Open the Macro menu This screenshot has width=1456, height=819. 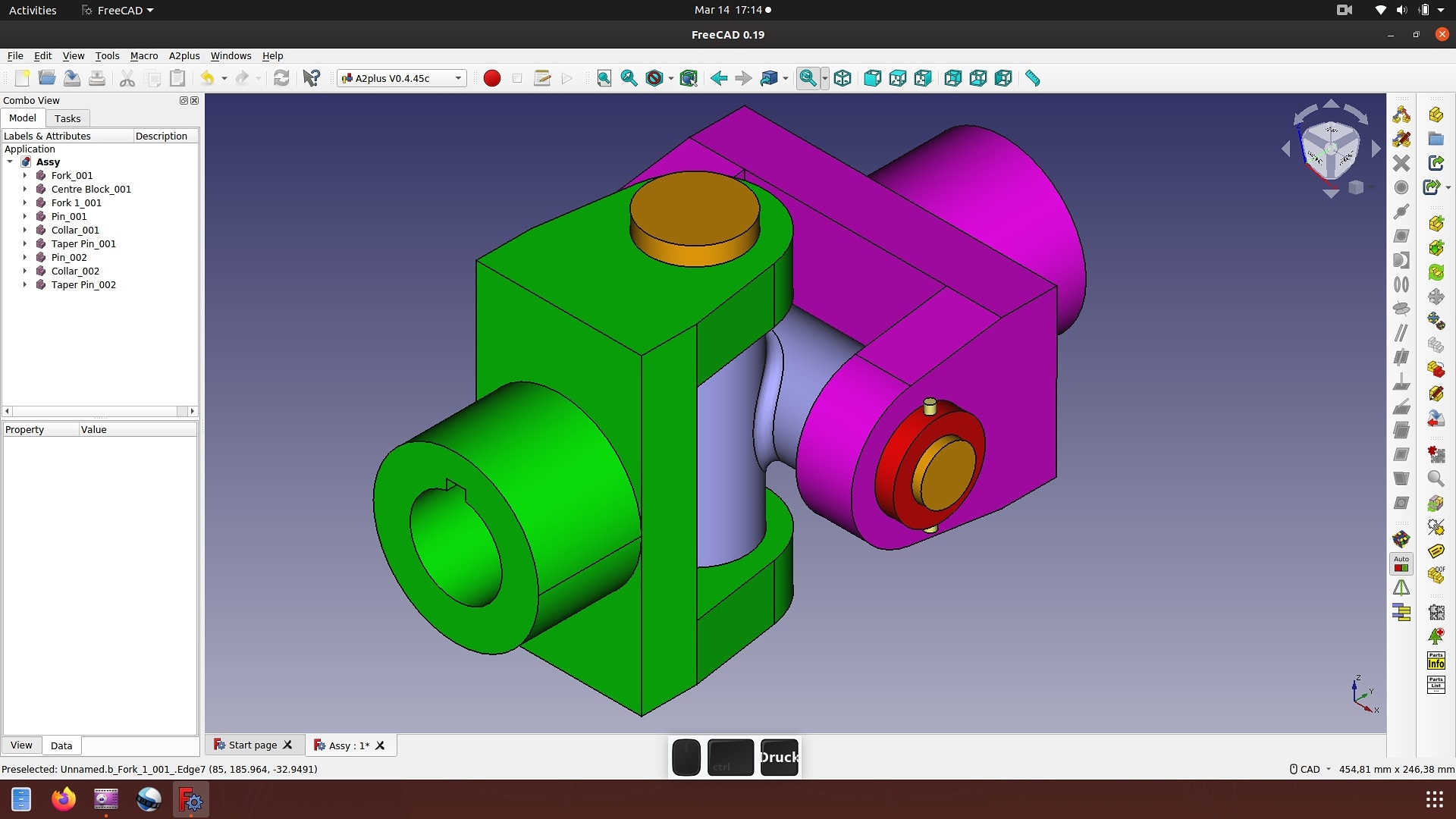(x=144, y=55)
